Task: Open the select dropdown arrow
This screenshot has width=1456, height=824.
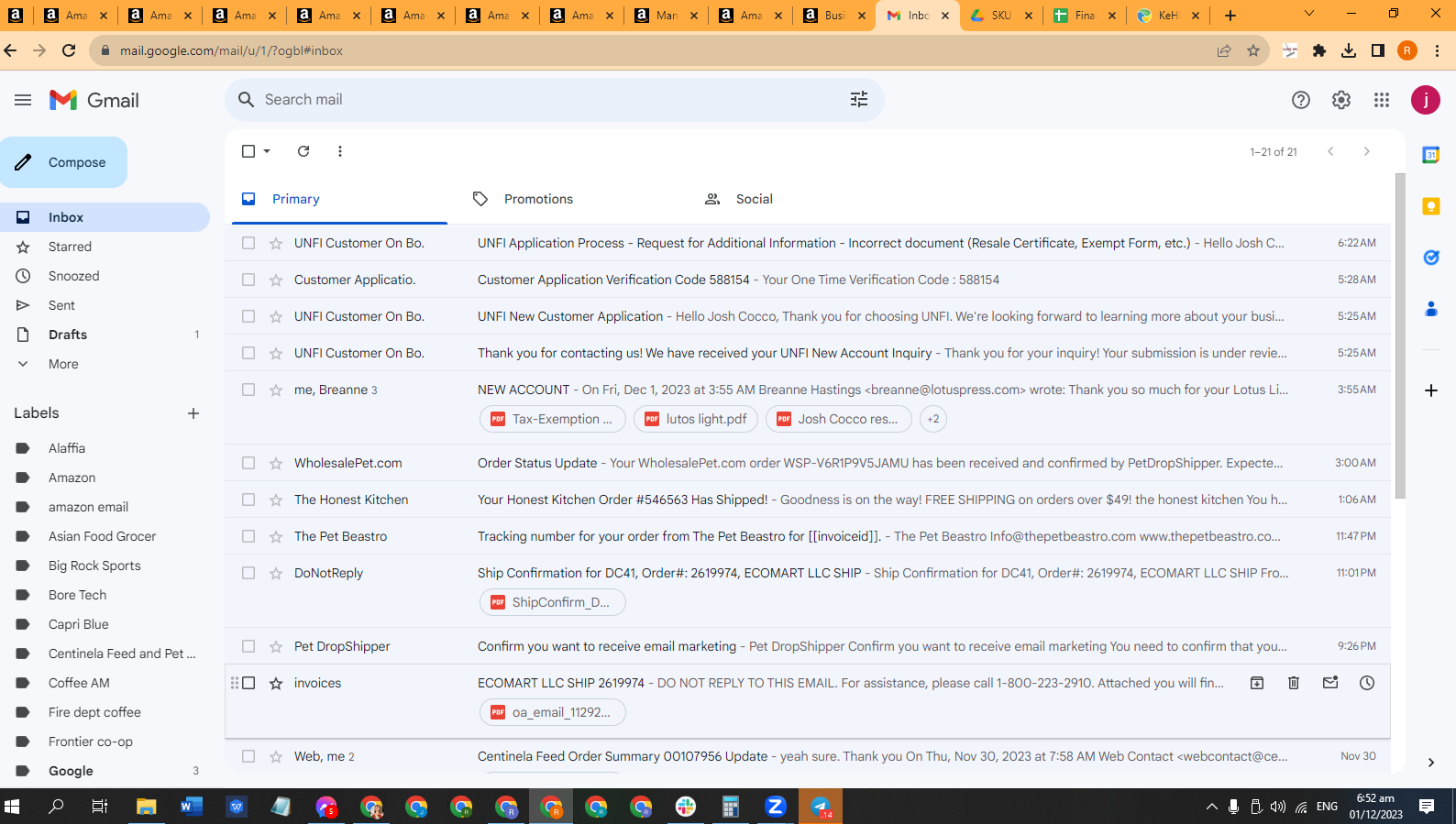Action: [x=267, y=151]
